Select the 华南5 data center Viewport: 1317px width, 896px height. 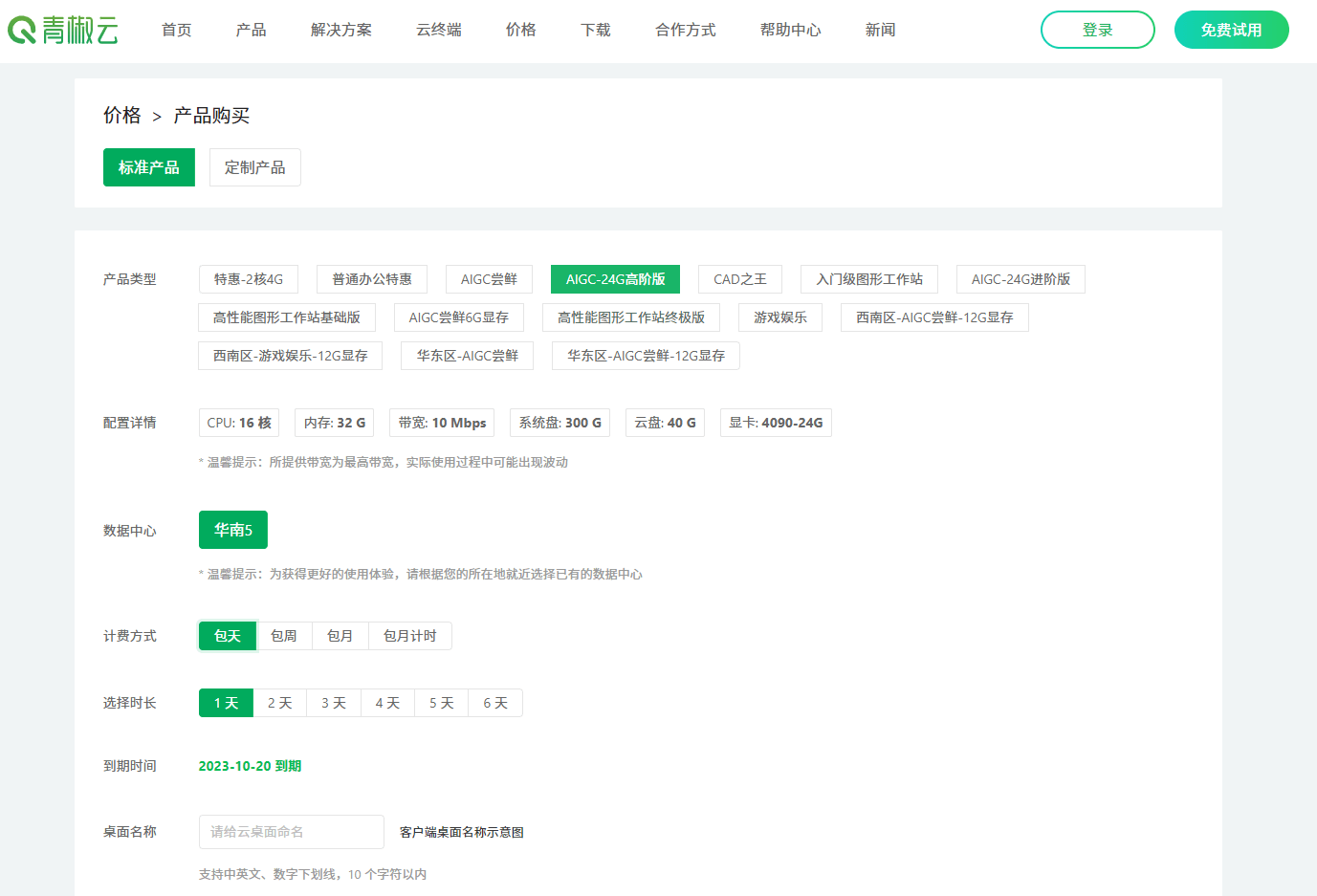(233, 530)
